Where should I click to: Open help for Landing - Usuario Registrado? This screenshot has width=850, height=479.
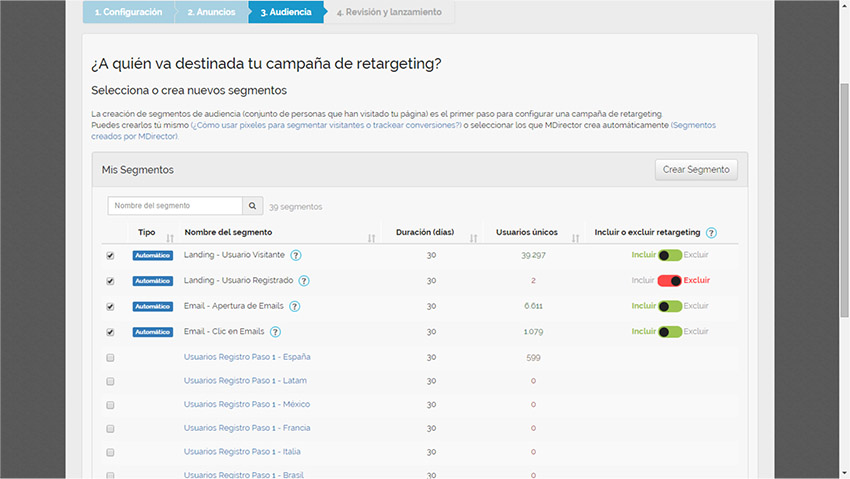(304, 281)
